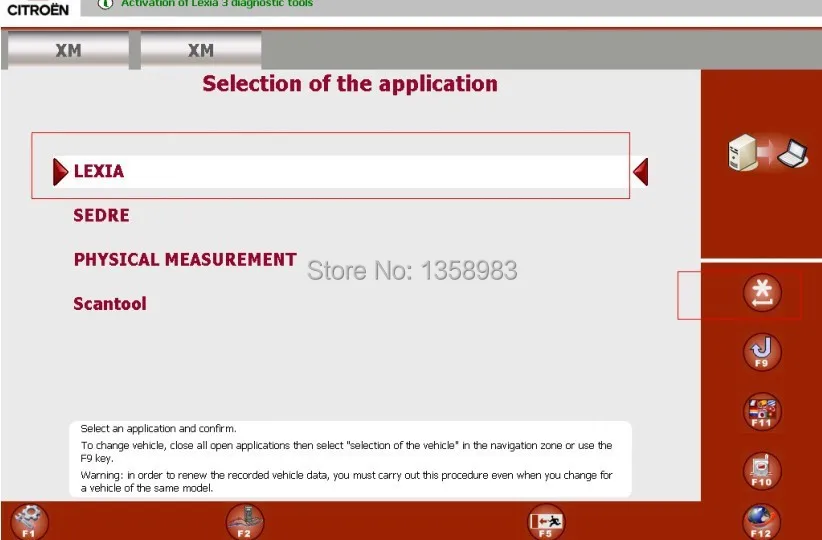Click the right-pointing arrow beside LEXIA
Image resolution: width=822 pixels, height=540 pixels.
tap(60, 172)
